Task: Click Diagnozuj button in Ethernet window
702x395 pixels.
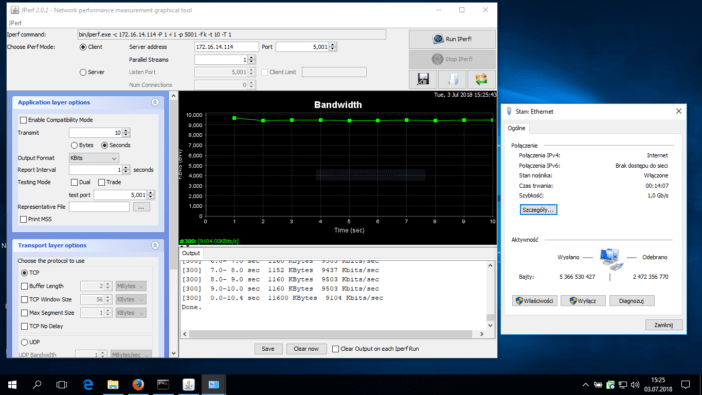Action: [x=632, y=301]
